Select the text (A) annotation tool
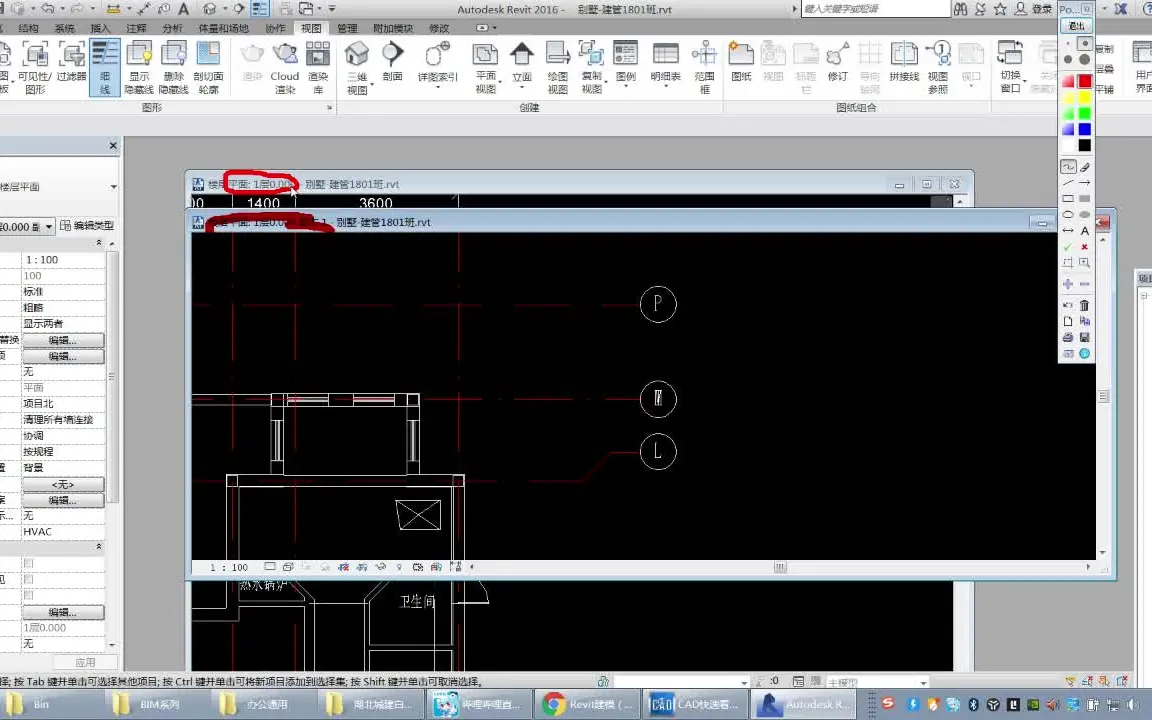This screenshot has height=720, width=1152. (x=1084, y=231)
